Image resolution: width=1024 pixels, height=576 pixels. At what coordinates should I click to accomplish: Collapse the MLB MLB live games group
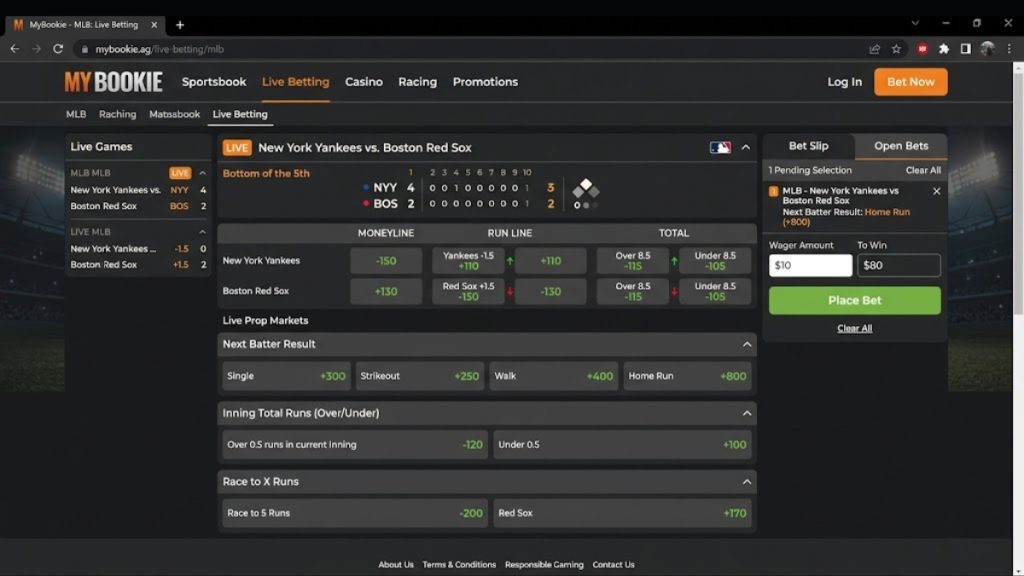point(202,173)
